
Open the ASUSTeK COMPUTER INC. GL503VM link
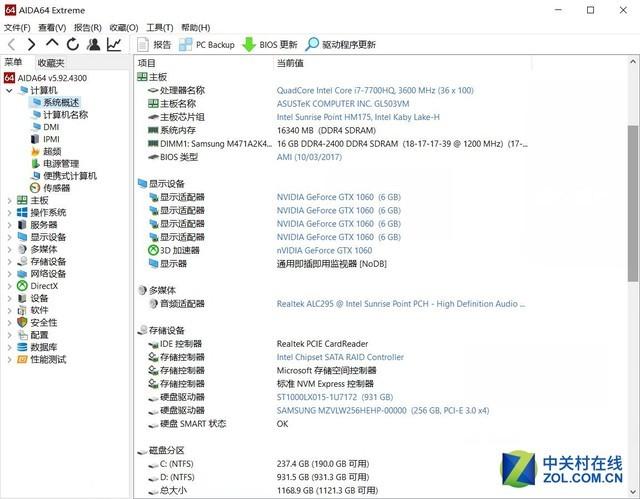coord(343,104)
